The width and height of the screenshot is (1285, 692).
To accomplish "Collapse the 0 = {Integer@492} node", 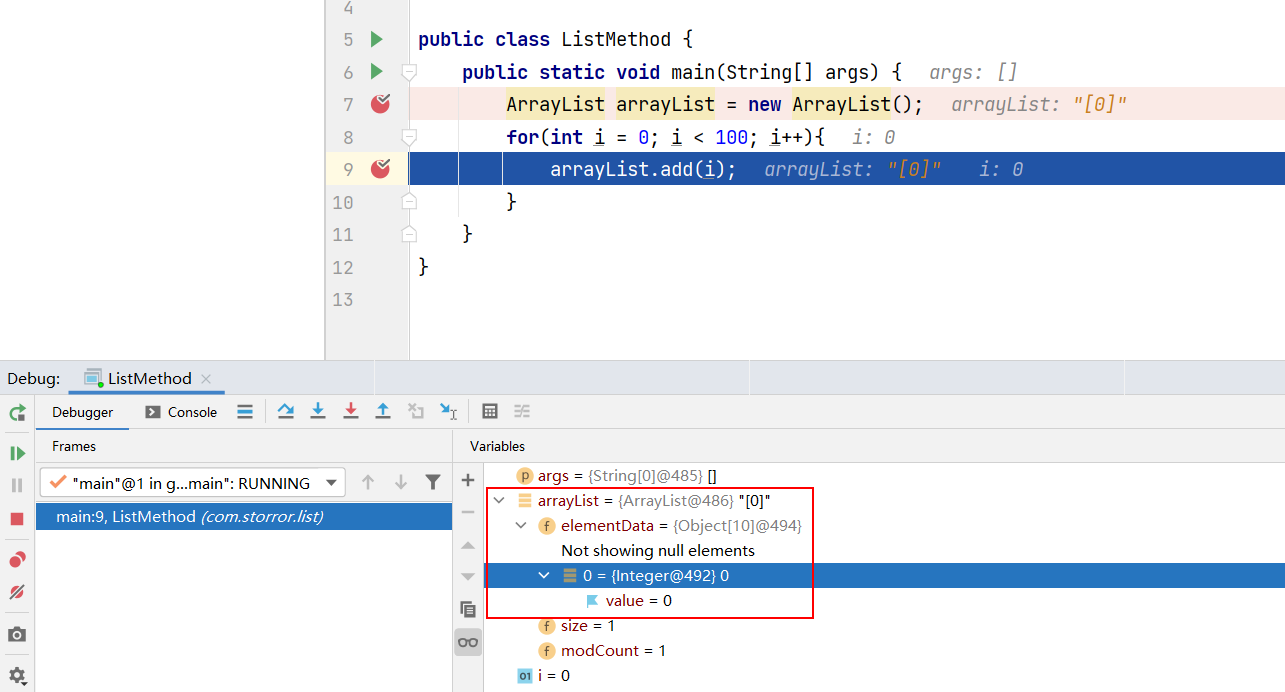I will (545, 576).
